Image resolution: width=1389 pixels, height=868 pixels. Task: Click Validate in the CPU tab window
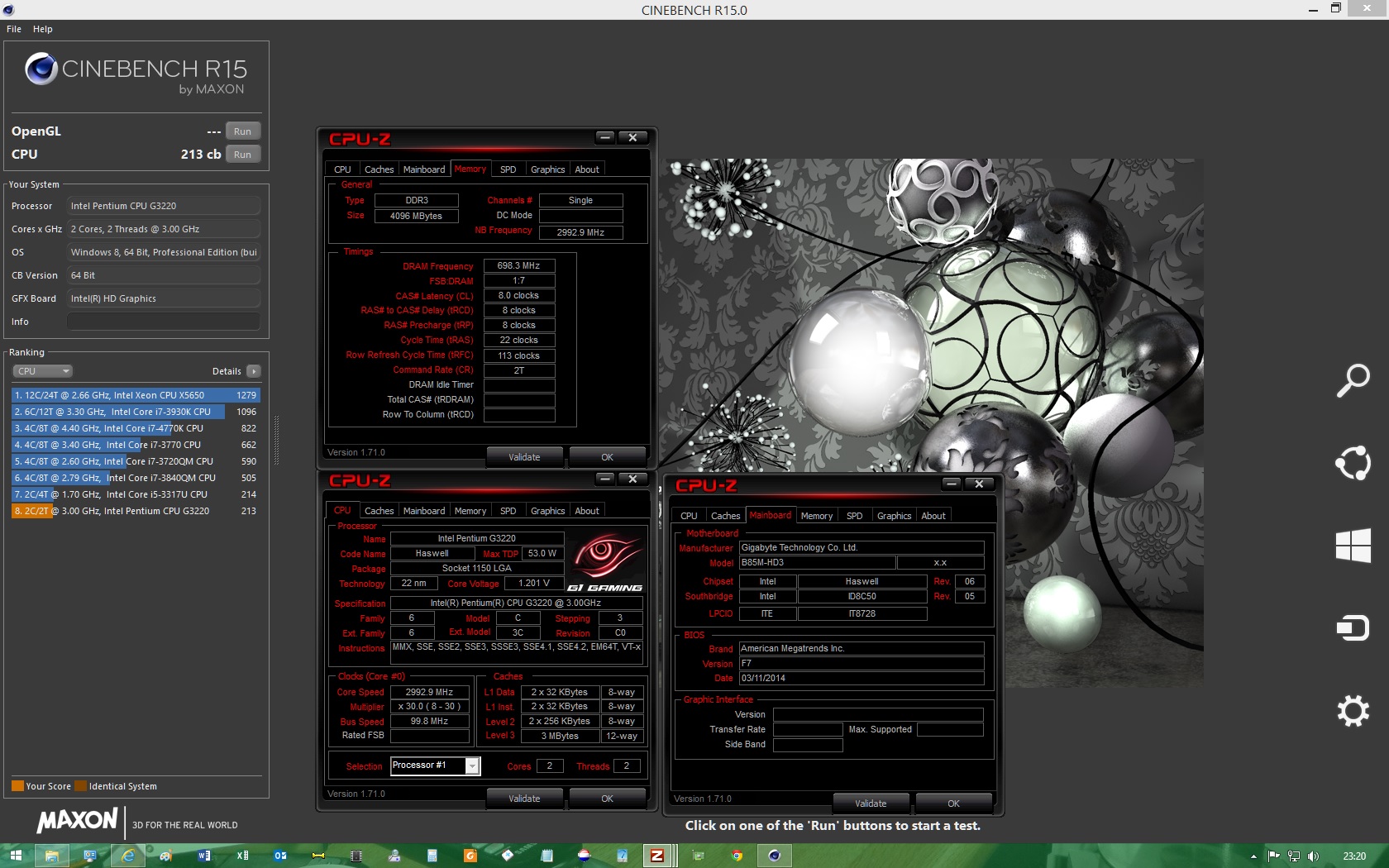point(524,799)
